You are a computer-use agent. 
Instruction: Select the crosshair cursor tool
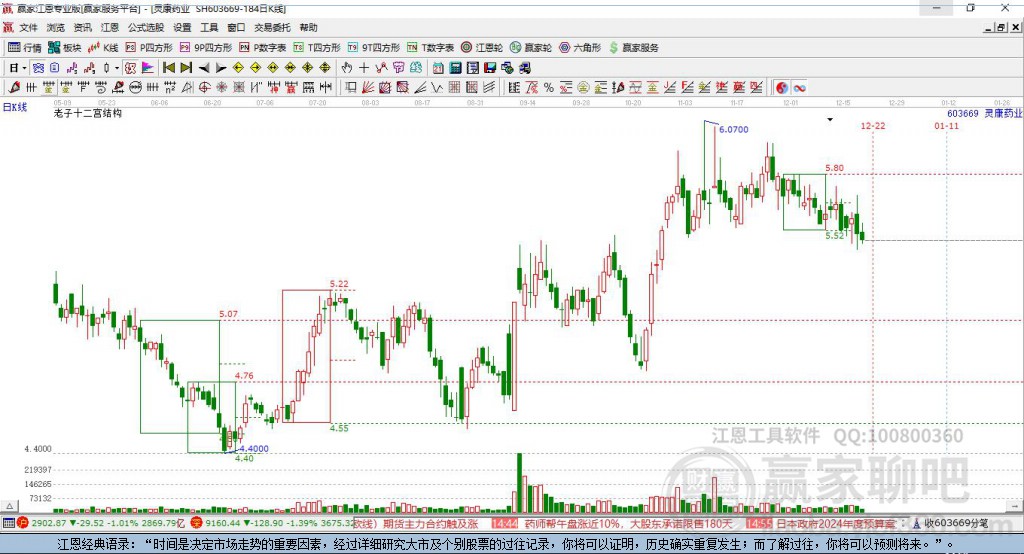pos(364,67)
